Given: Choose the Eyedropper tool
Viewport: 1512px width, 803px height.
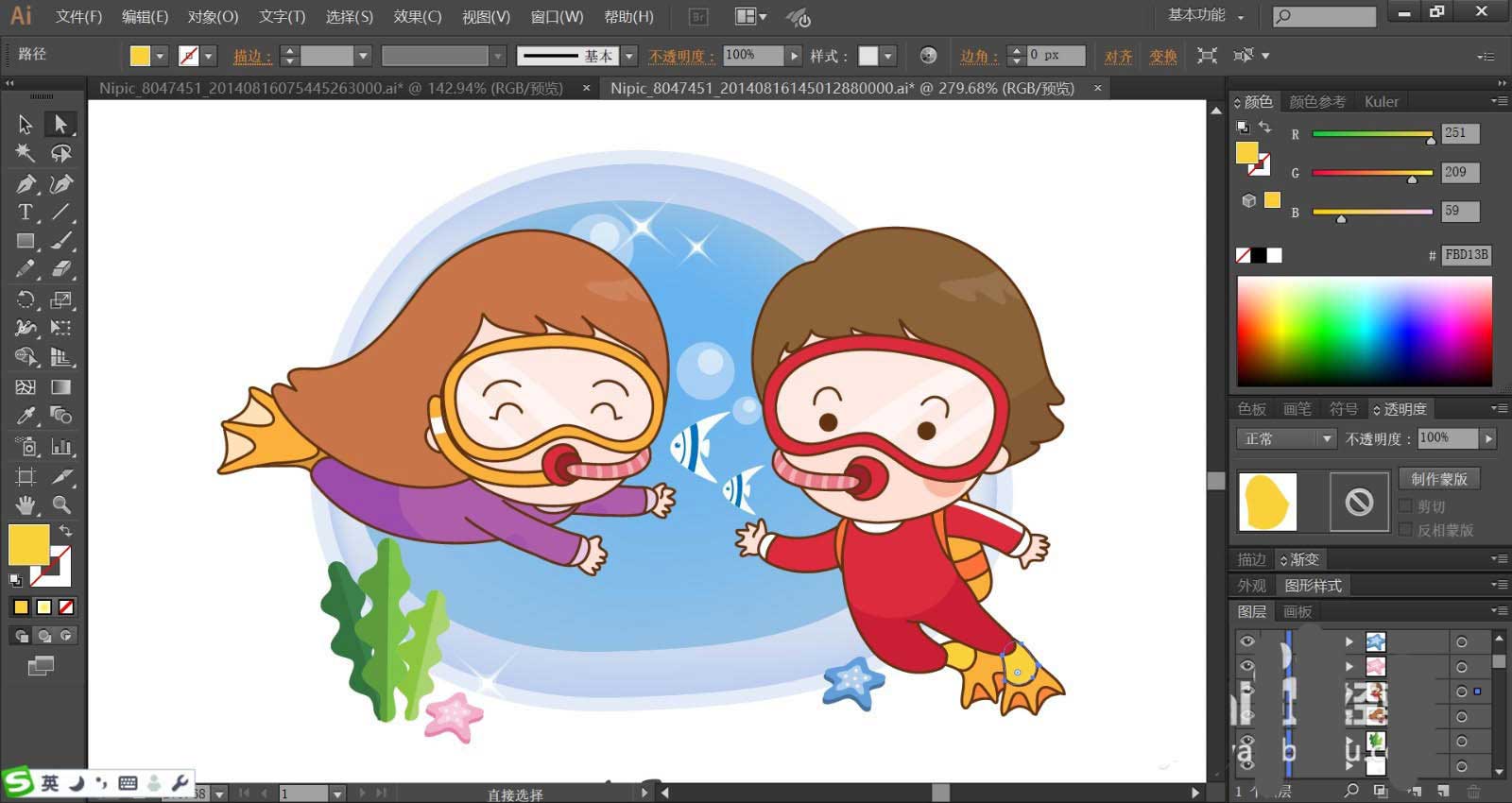Looking at the screenshot, I should coord(26,416).
